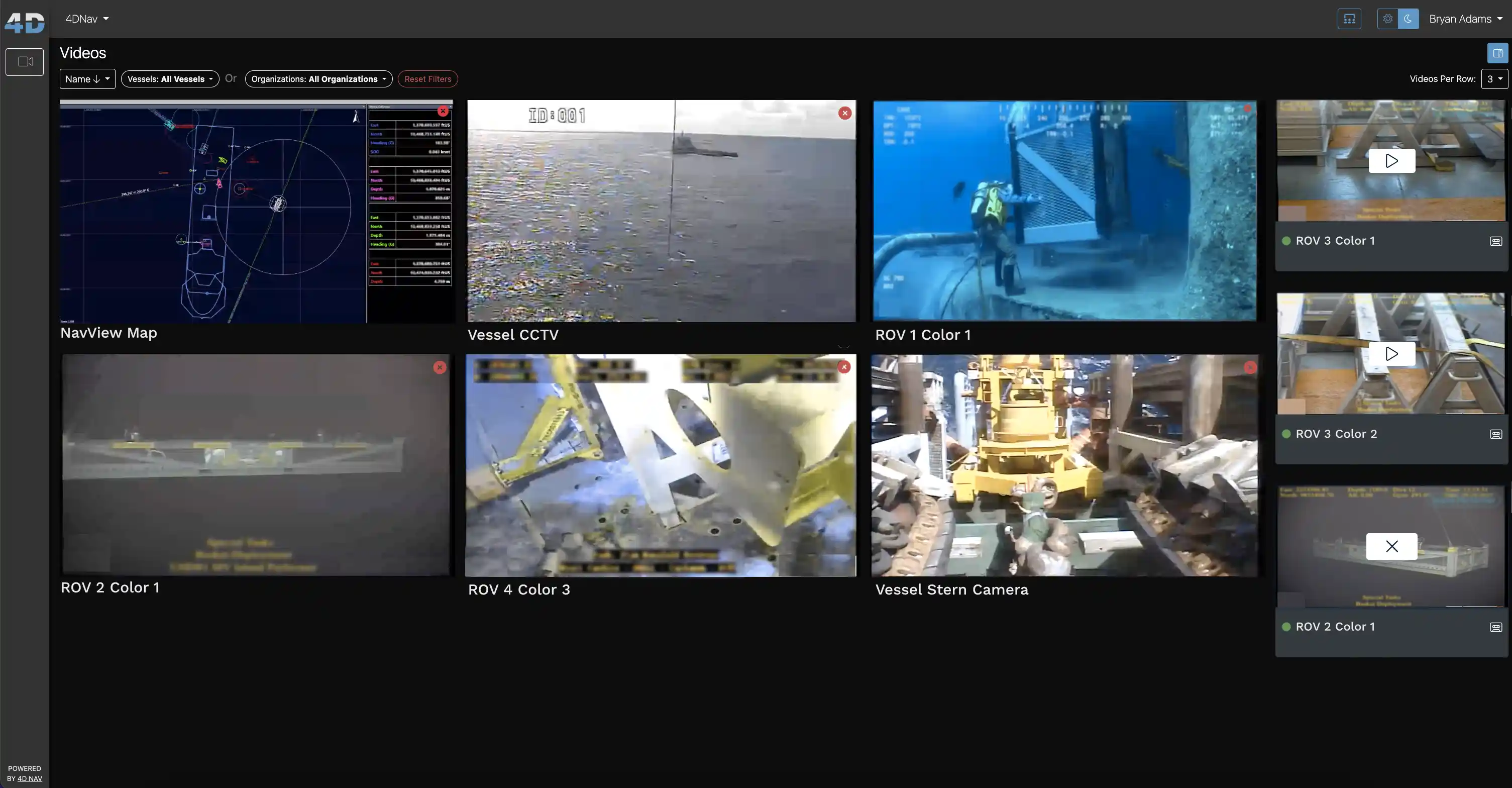1512x788 pixels.
Task: Select the dark moon theme toggle
Action: 1408,19
